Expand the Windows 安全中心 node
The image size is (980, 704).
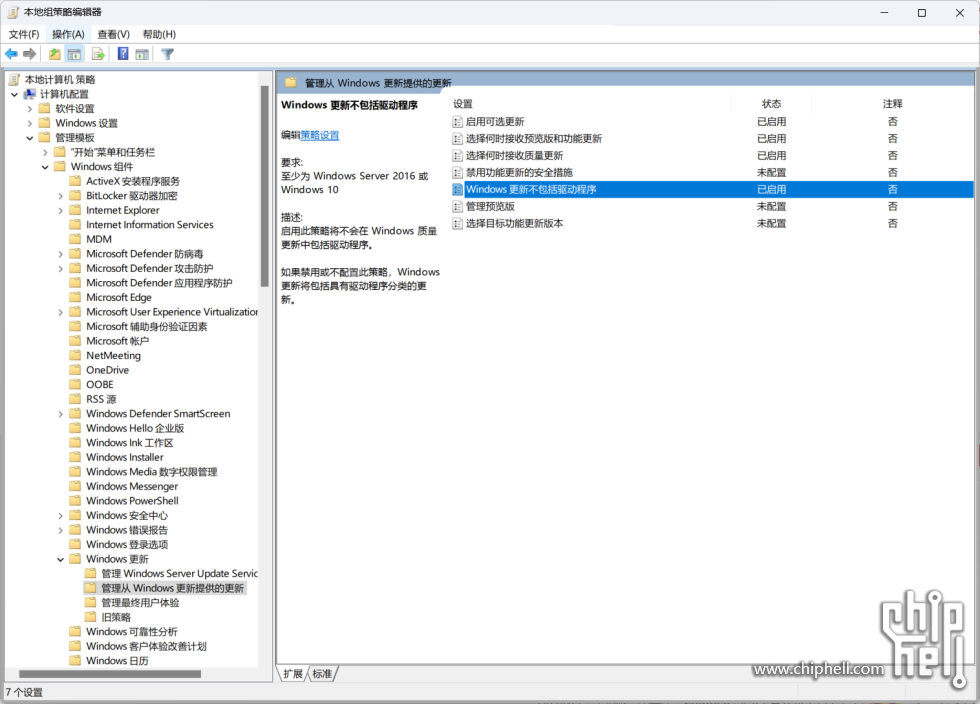pyautogui.click(x=61, y=516)
